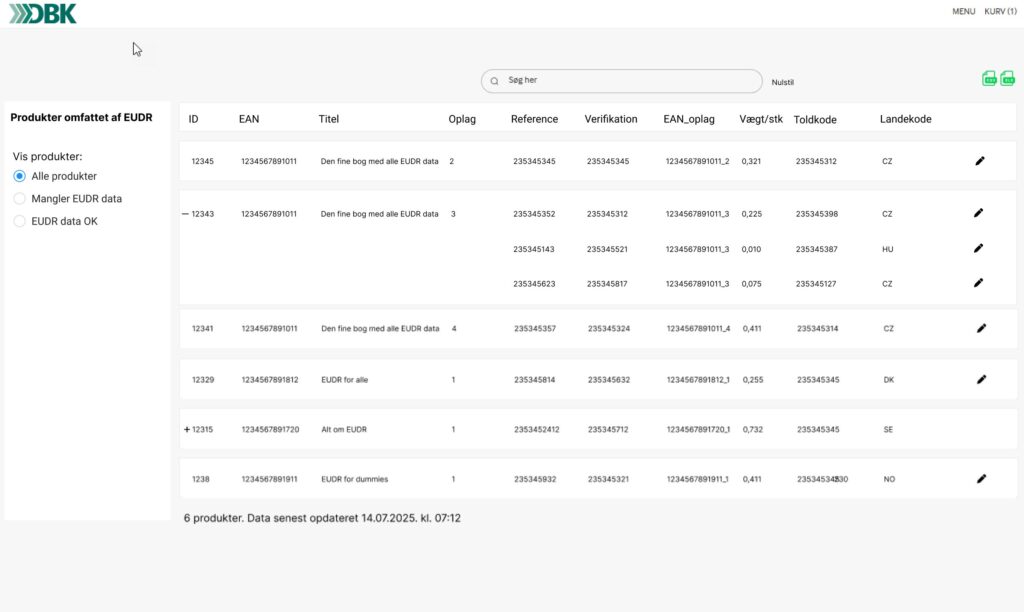
Task: Edit the row with reference 235345623
Action: [979, 283]
